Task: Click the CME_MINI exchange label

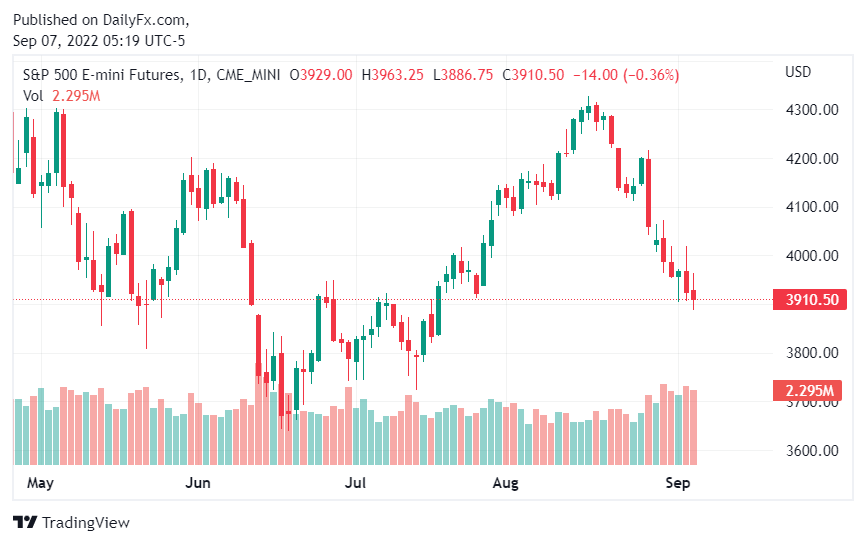Action: [x=248, y=75]
